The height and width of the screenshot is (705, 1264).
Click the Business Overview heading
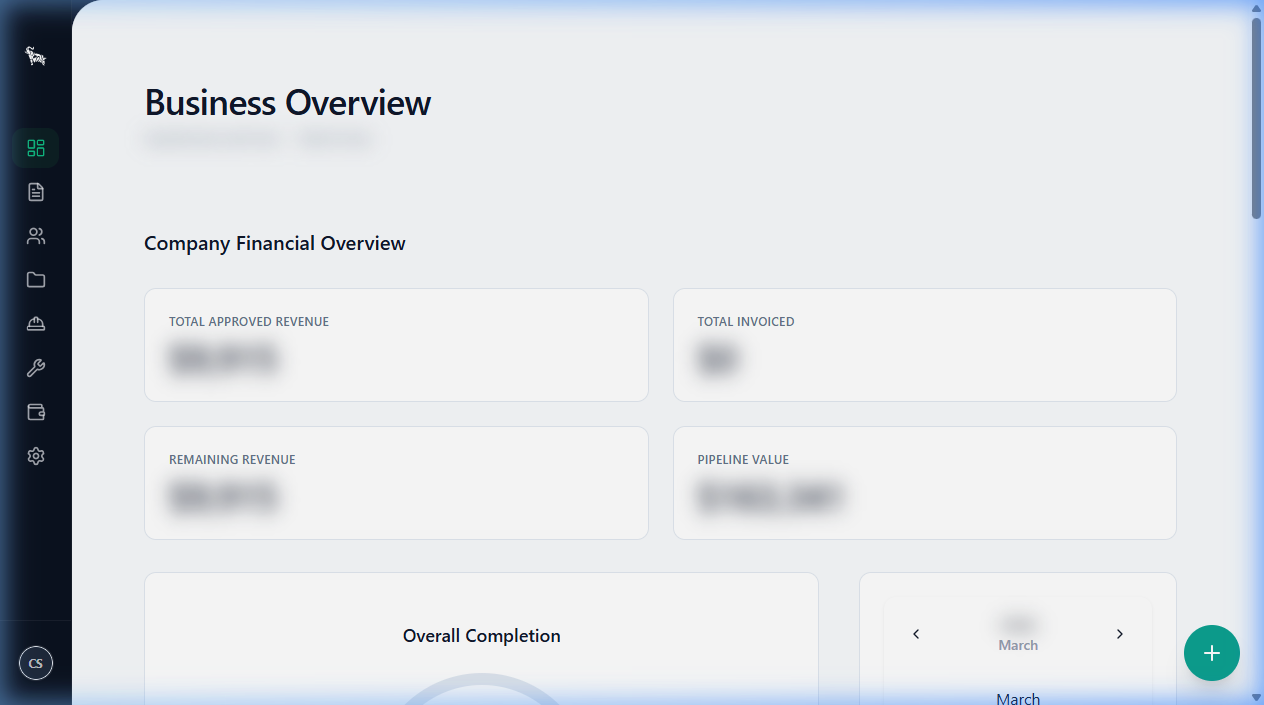(287, 102)
